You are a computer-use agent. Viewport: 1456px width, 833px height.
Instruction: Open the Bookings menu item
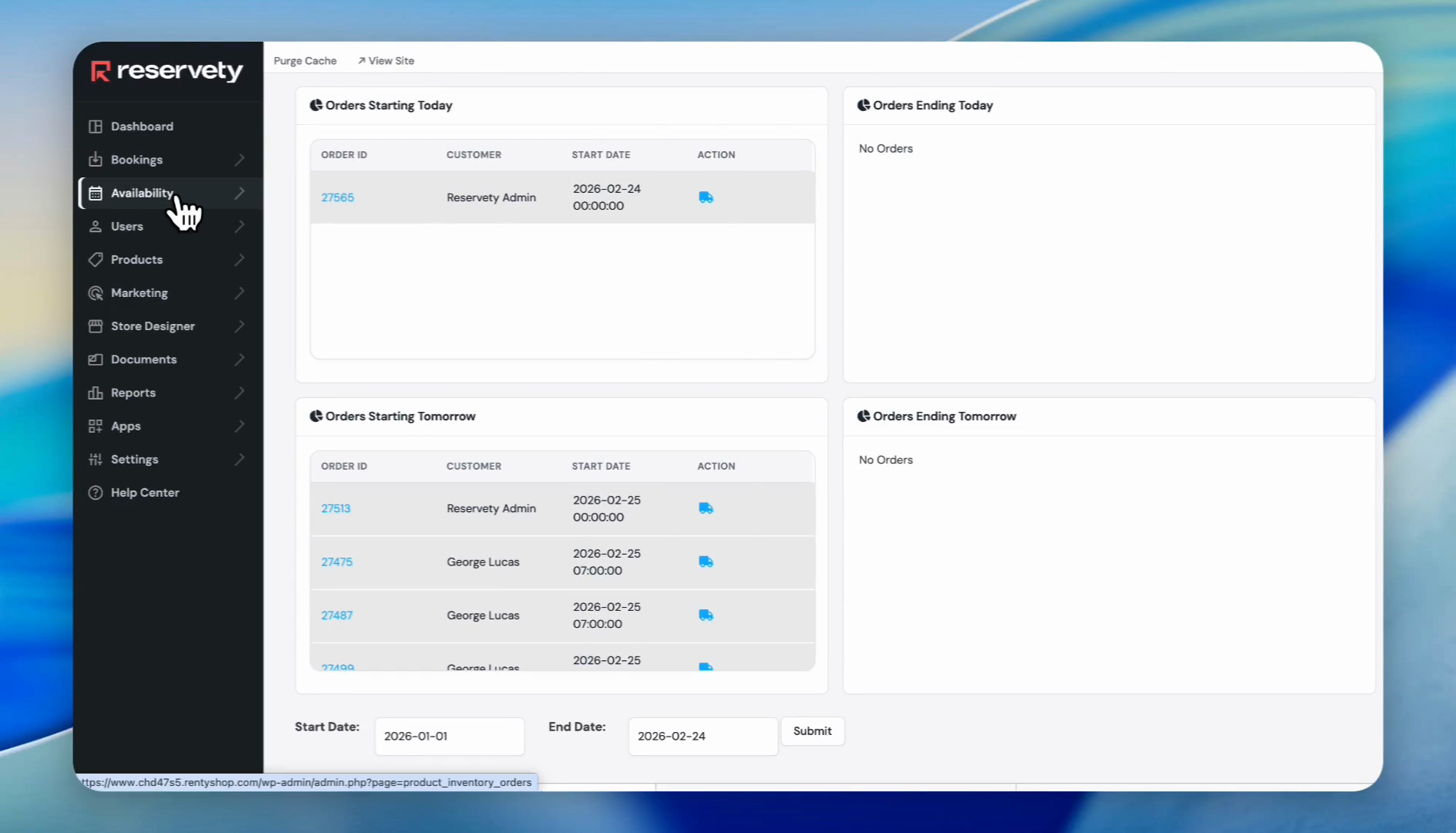[x=168, y=160]
